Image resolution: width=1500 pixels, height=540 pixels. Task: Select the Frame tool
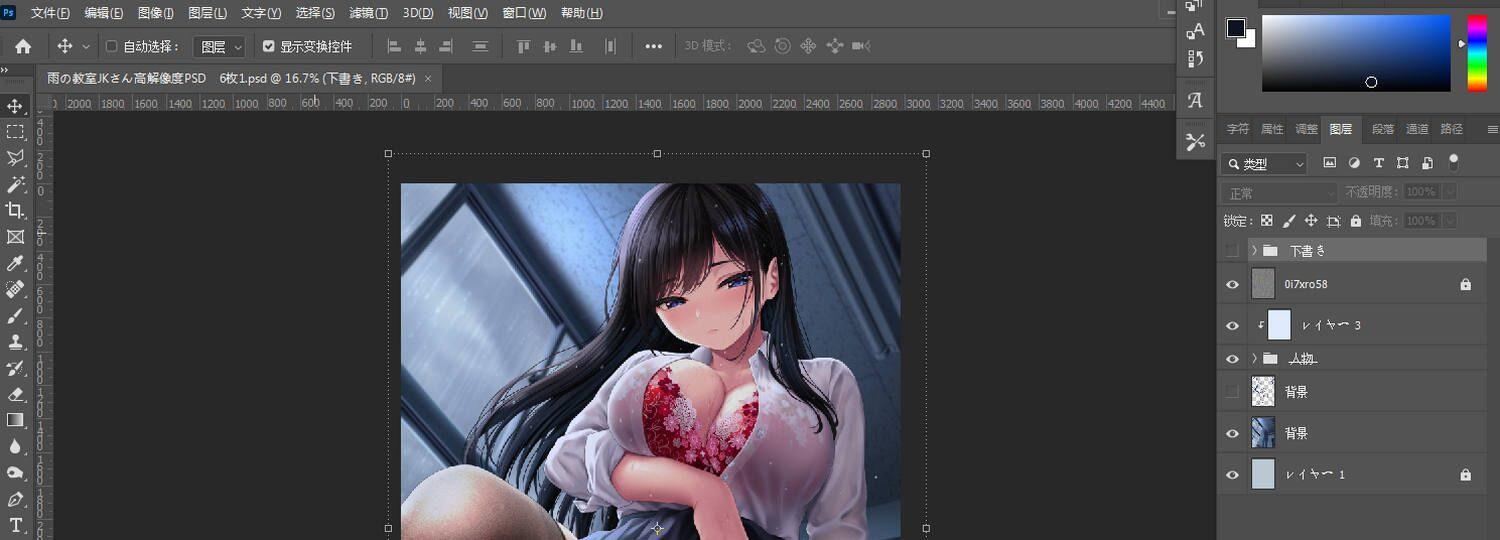(15, 237)
